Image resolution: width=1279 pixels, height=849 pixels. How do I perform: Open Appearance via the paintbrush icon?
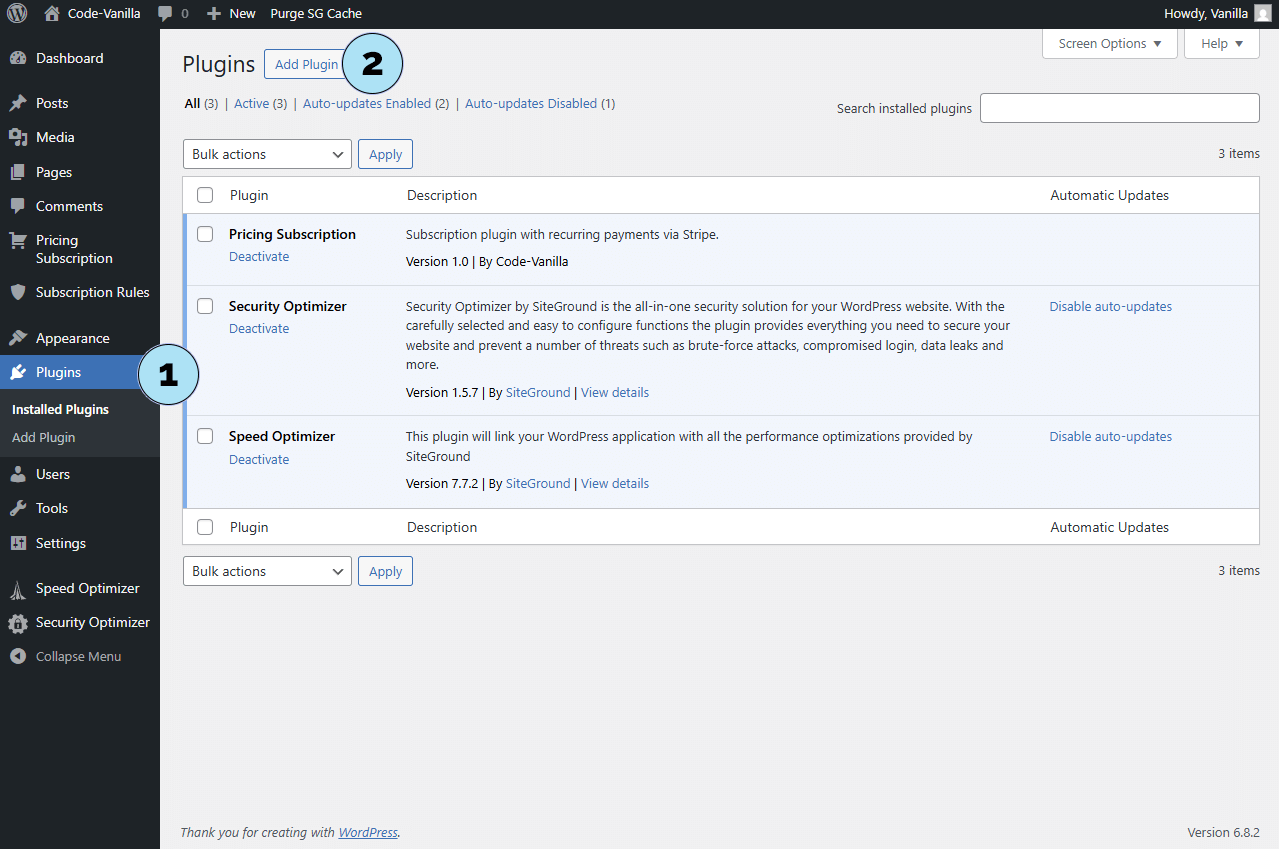pos(18,339)
